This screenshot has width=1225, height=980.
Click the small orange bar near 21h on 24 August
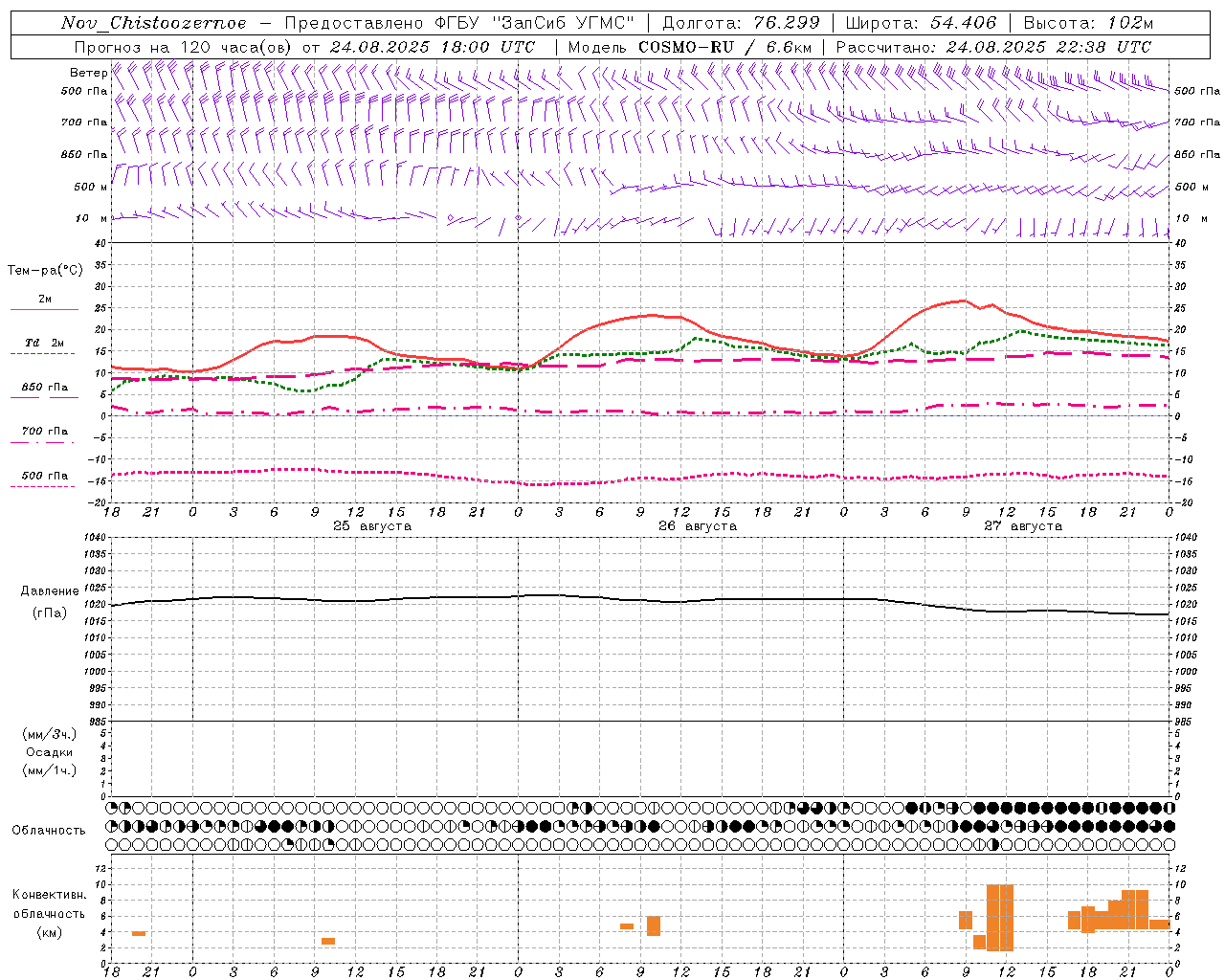[x=139, y=933]
